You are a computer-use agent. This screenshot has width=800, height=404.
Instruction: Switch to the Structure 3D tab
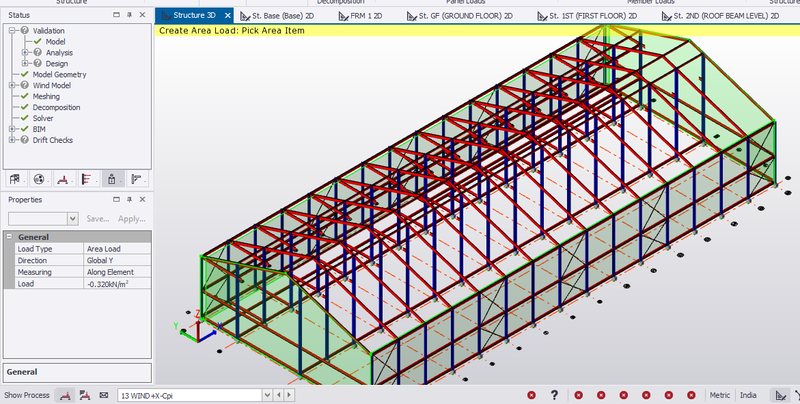point(194,15)
